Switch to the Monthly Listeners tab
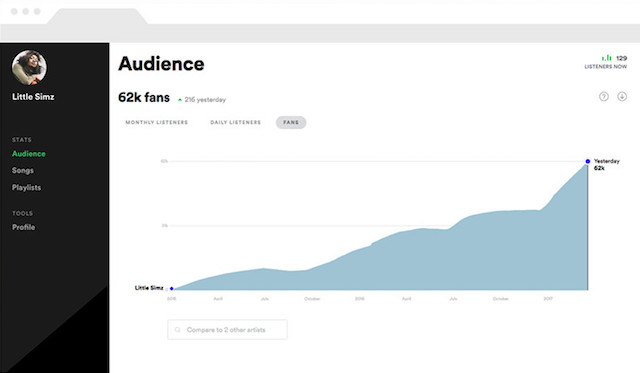The height and width of the screenshot is (373, 640). 156,122
